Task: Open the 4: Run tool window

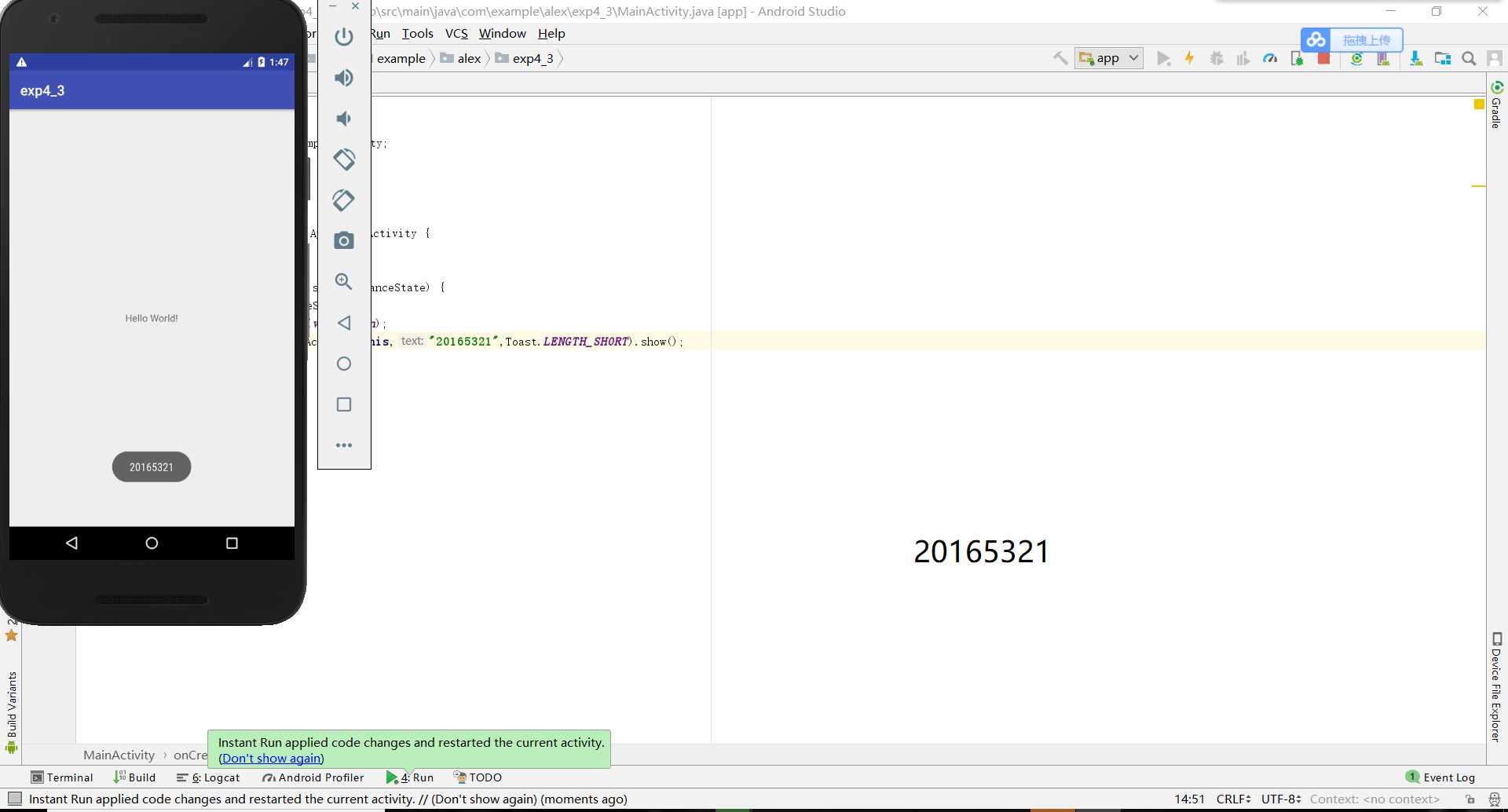Action: coord(410,777)
